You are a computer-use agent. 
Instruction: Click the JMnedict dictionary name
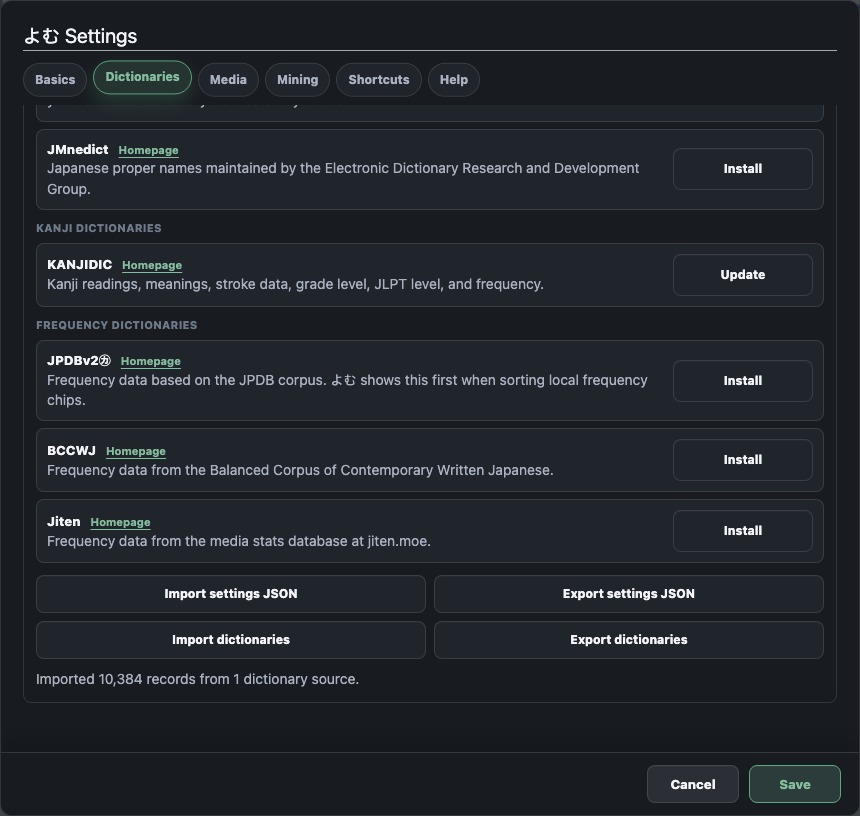[77, 150]
